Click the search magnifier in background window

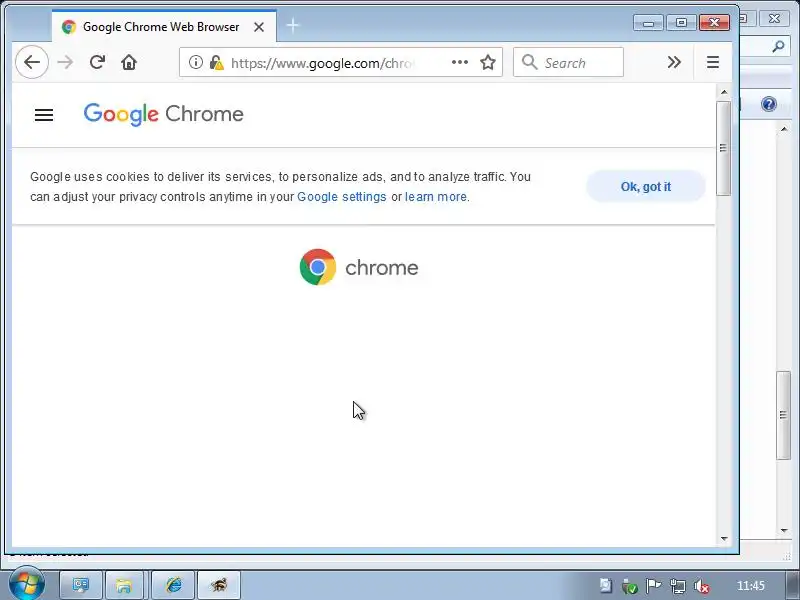pos(778,46)
